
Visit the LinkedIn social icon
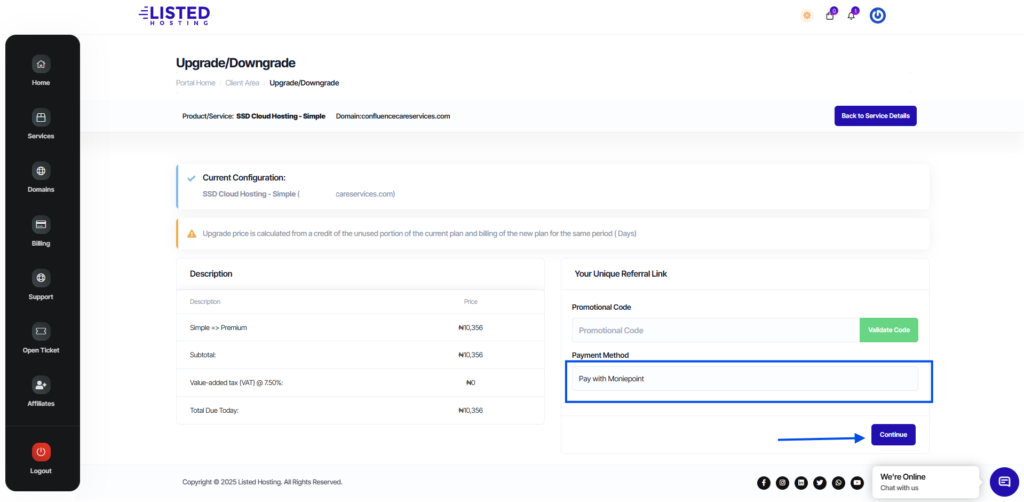coord(801,483)
